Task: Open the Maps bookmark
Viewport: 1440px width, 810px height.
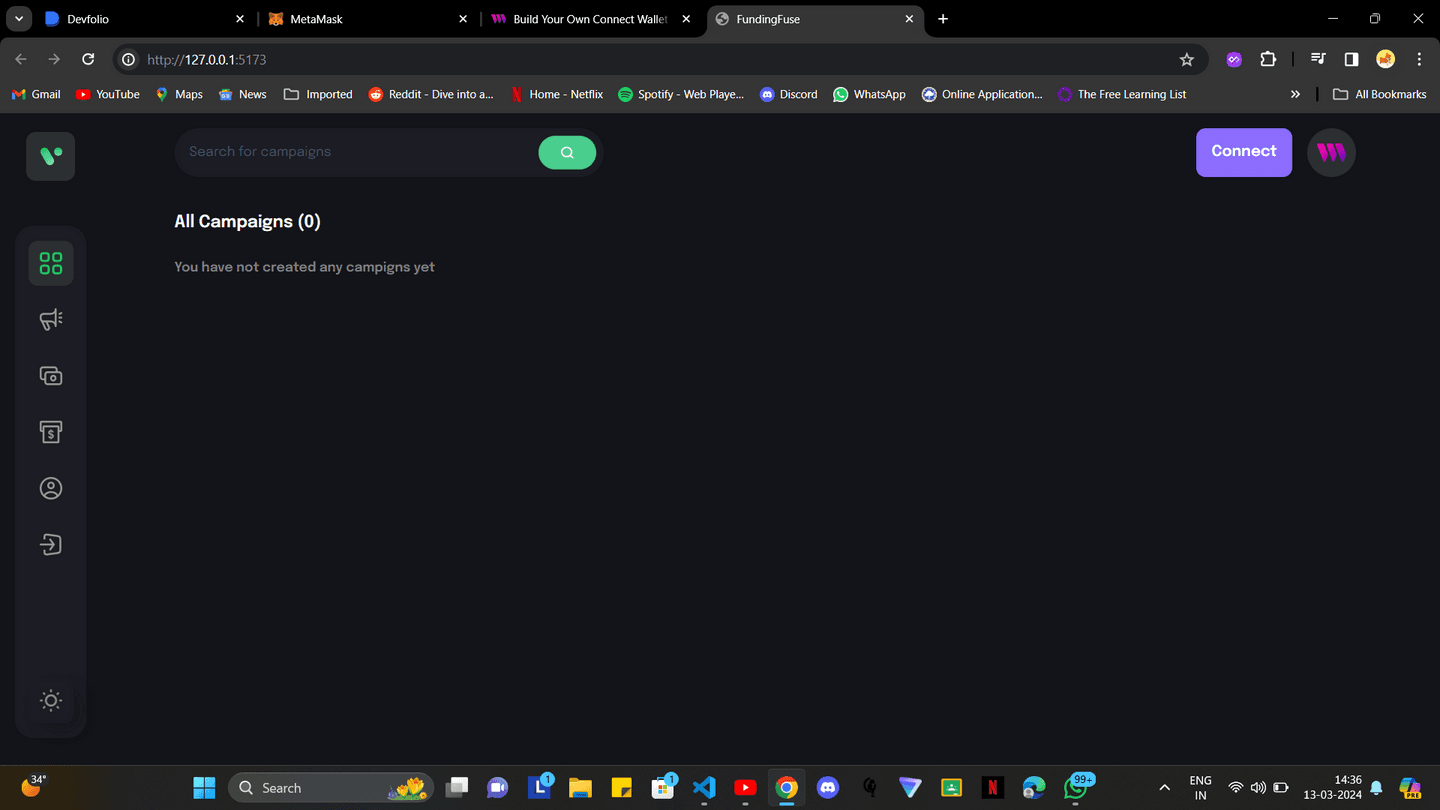Action: pyautogui.click(x=179, y=94)
